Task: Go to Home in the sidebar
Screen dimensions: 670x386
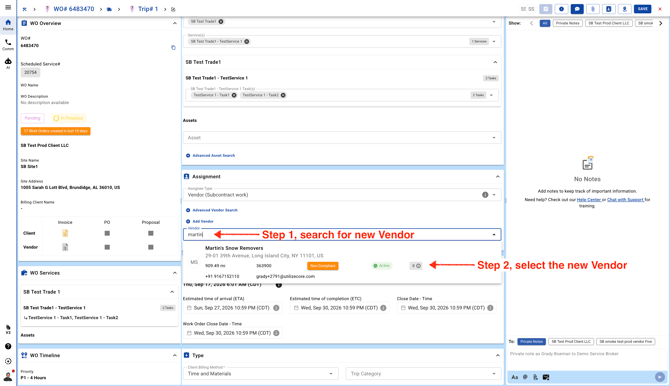Action: tap(8, 25)
